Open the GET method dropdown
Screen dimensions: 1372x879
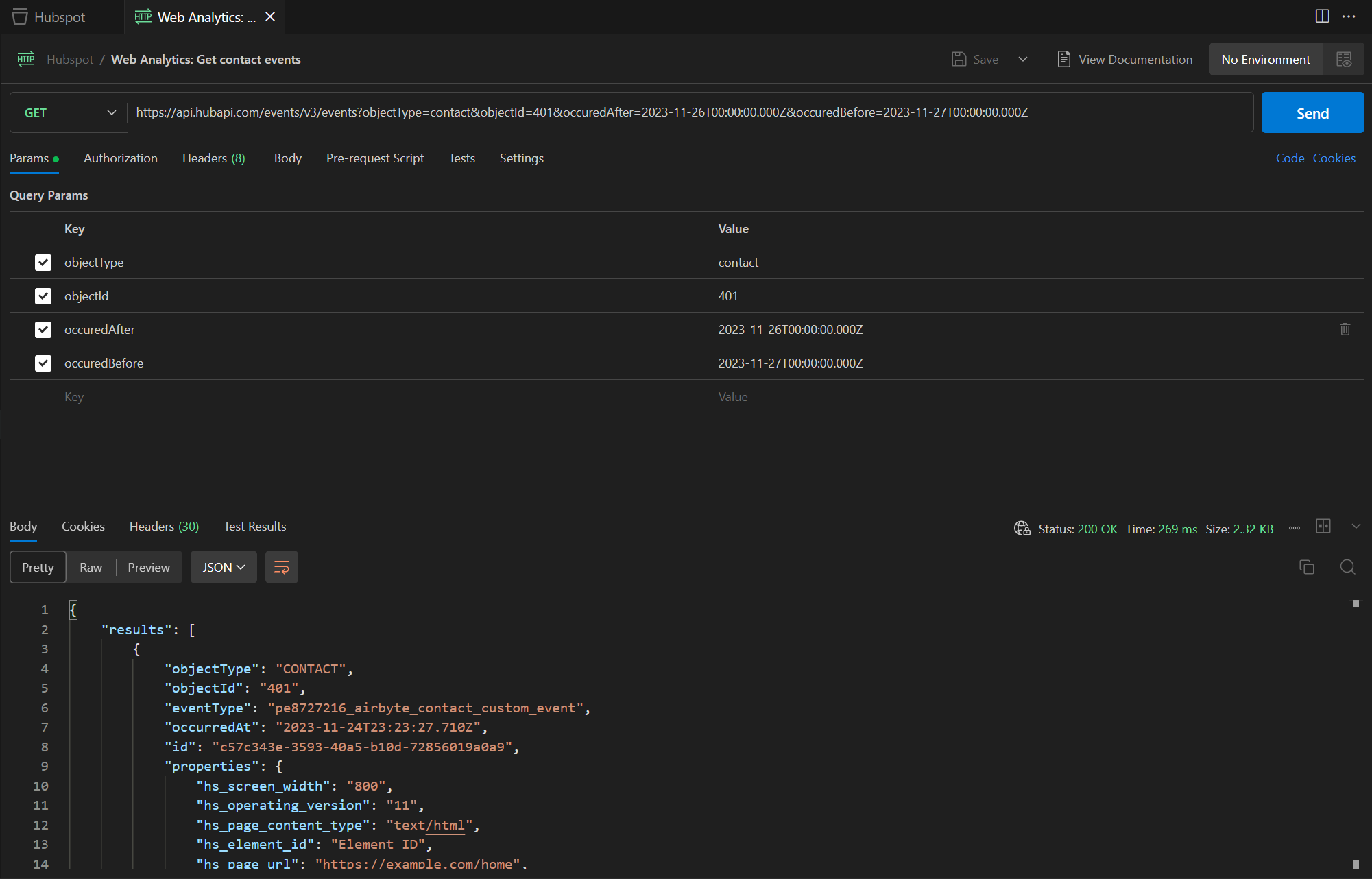coord(69,113)
